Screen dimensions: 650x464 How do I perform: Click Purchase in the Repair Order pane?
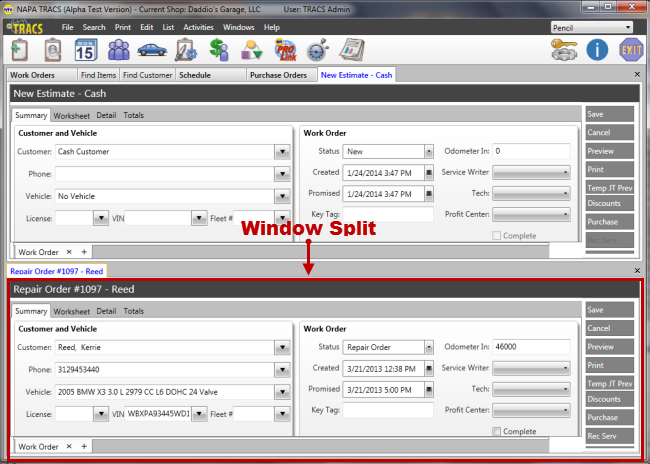[x=609, y=417]
